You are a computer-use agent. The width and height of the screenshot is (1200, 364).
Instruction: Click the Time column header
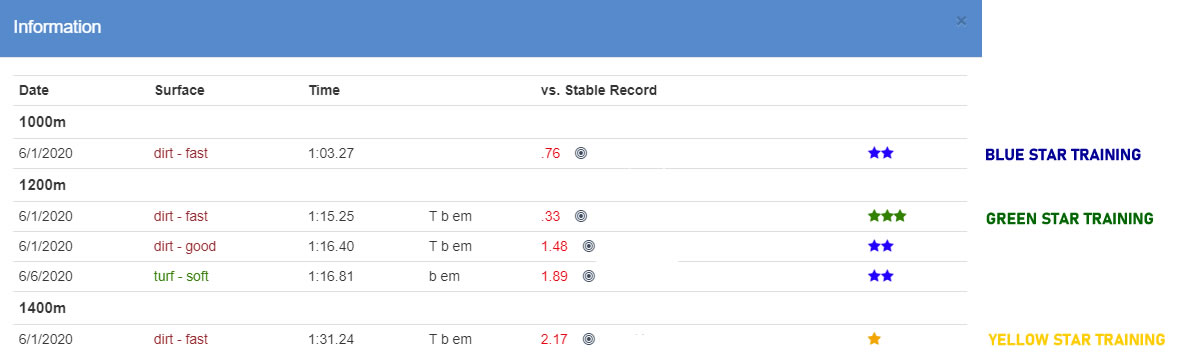[x=324, y=90]
